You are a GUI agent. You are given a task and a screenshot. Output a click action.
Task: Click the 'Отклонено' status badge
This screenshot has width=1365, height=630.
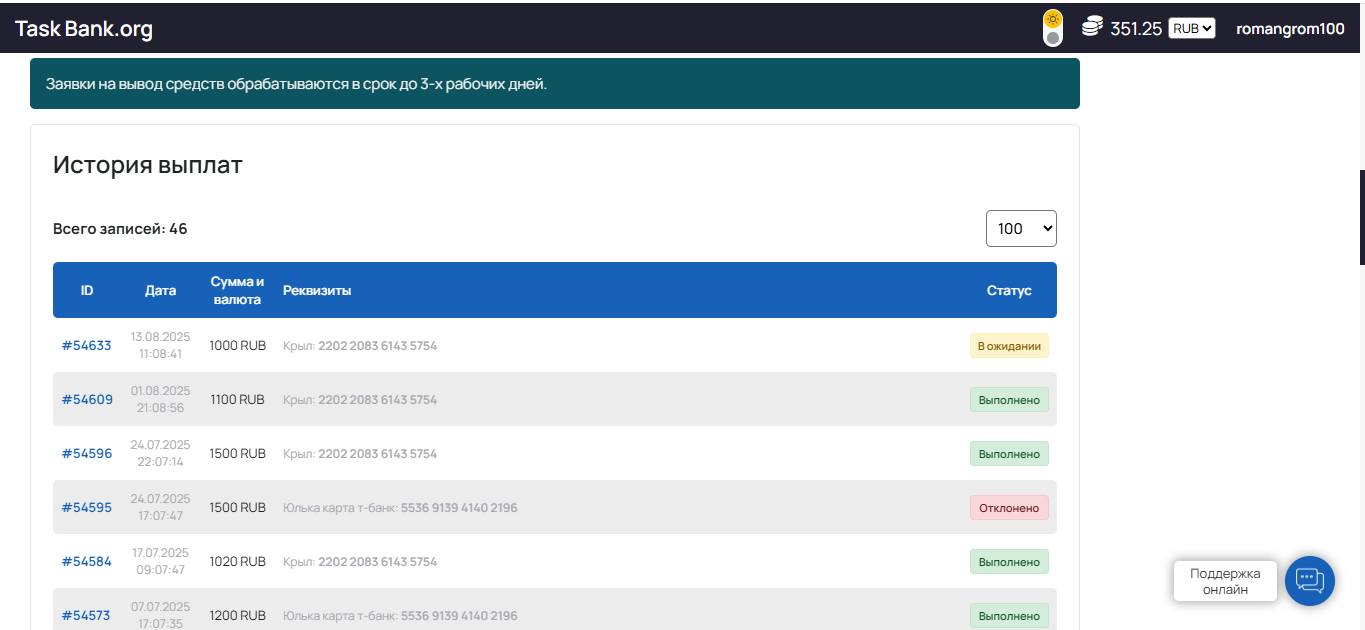(x=1009, y=508)
